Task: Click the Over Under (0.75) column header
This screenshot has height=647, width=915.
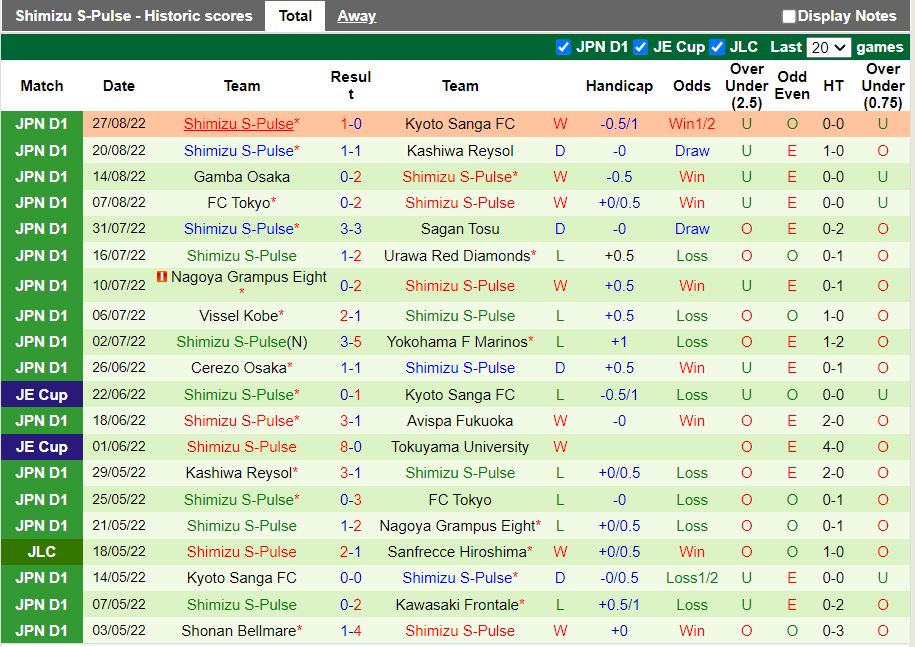Action: coord(883,86)
